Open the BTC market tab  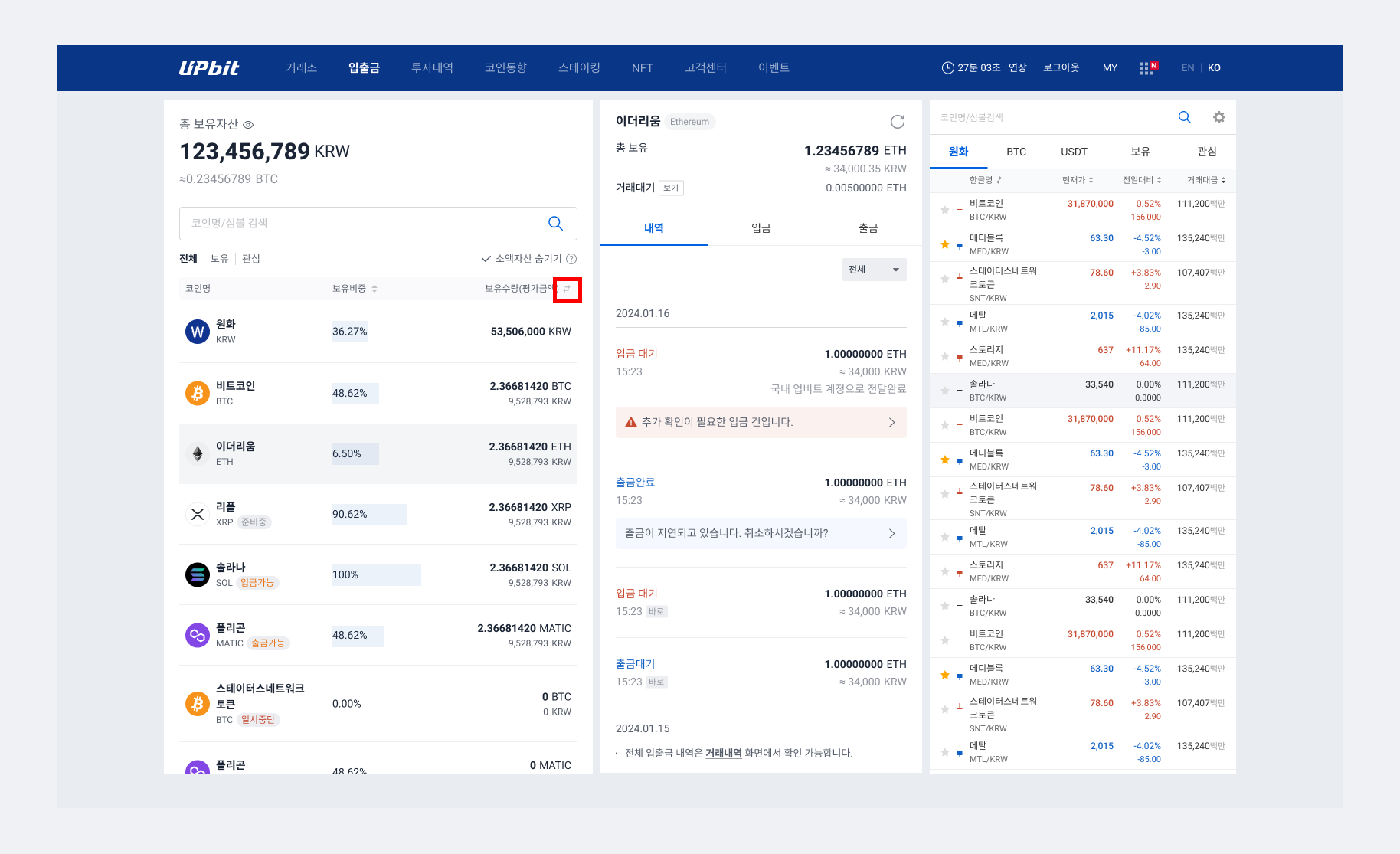(x=1016, y=152)
